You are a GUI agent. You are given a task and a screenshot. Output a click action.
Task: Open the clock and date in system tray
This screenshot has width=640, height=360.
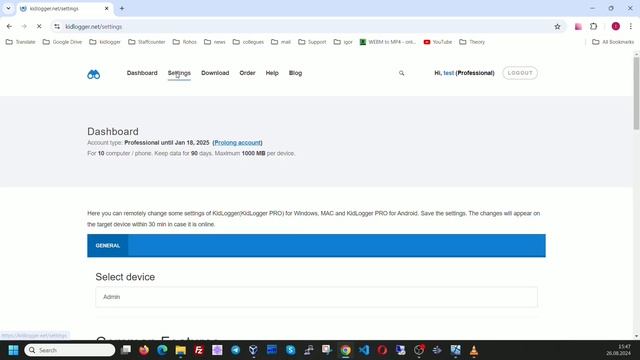(618, 350)
